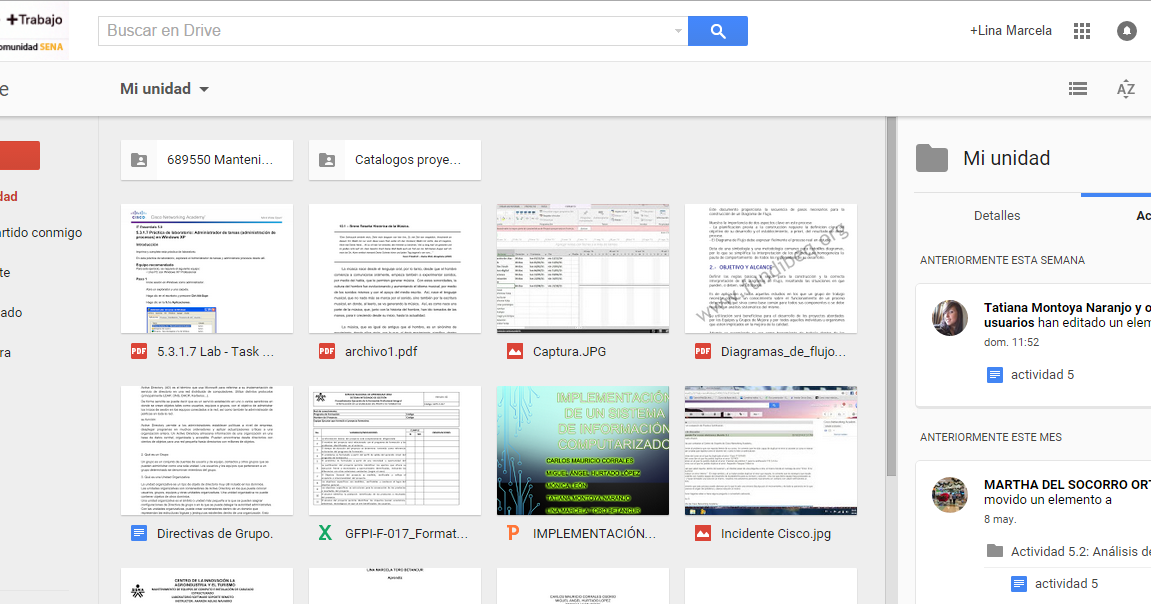Select the Directivas de Grupo thumbnail
This screenshot has height=604, width=1151.
(x=207, y=451)
